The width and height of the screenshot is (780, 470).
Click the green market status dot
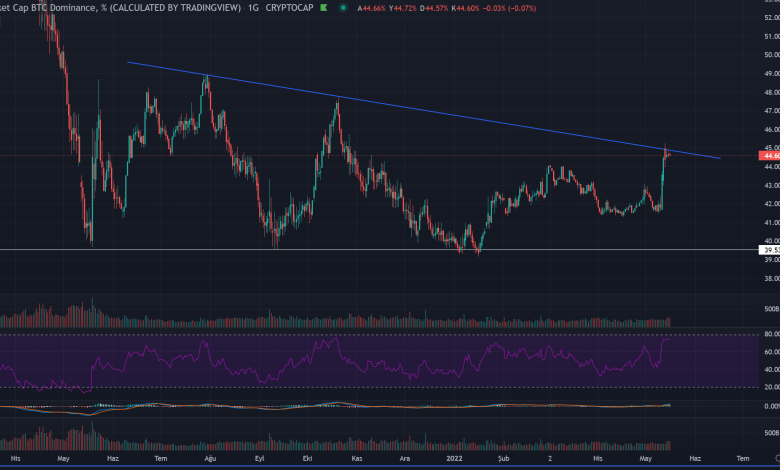pyautogui.click(x=344, y=10)
